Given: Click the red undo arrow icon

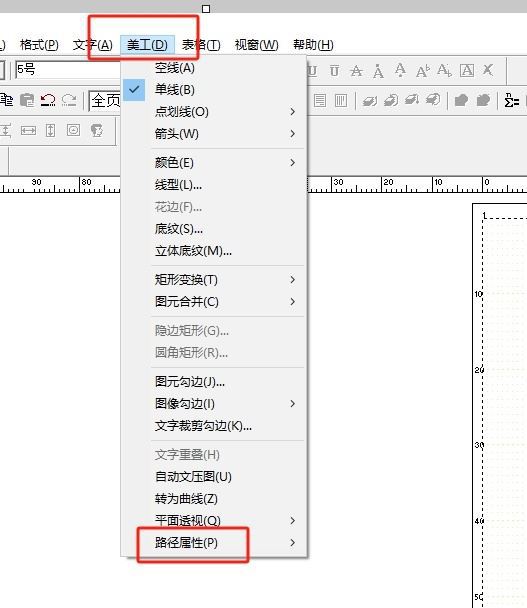Looking at the screenshot, I should click(48, 100).
